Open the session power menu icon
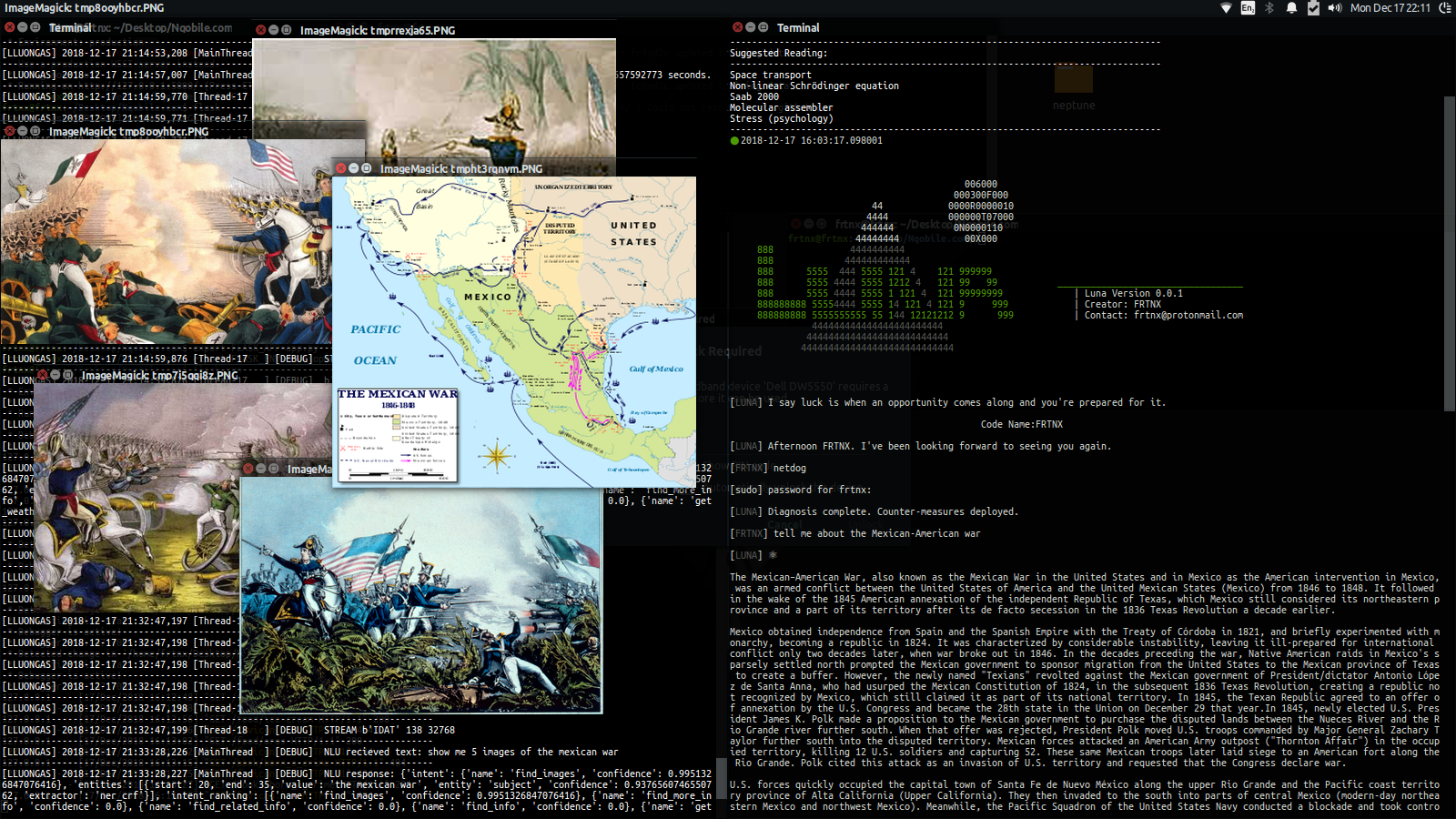Image resolution: width=1456 pixels, height=819 pixels. coord(1445,8)
